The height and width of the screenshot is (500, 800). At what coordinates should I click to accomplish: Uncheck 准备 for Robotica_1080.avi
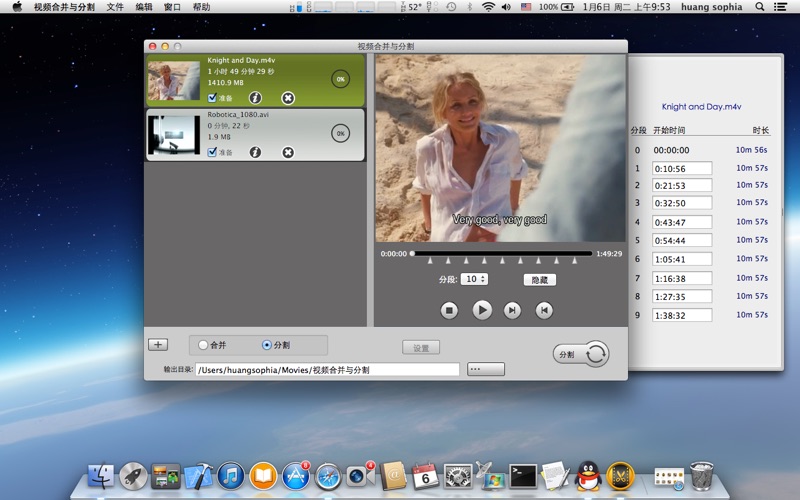point(212,152)
